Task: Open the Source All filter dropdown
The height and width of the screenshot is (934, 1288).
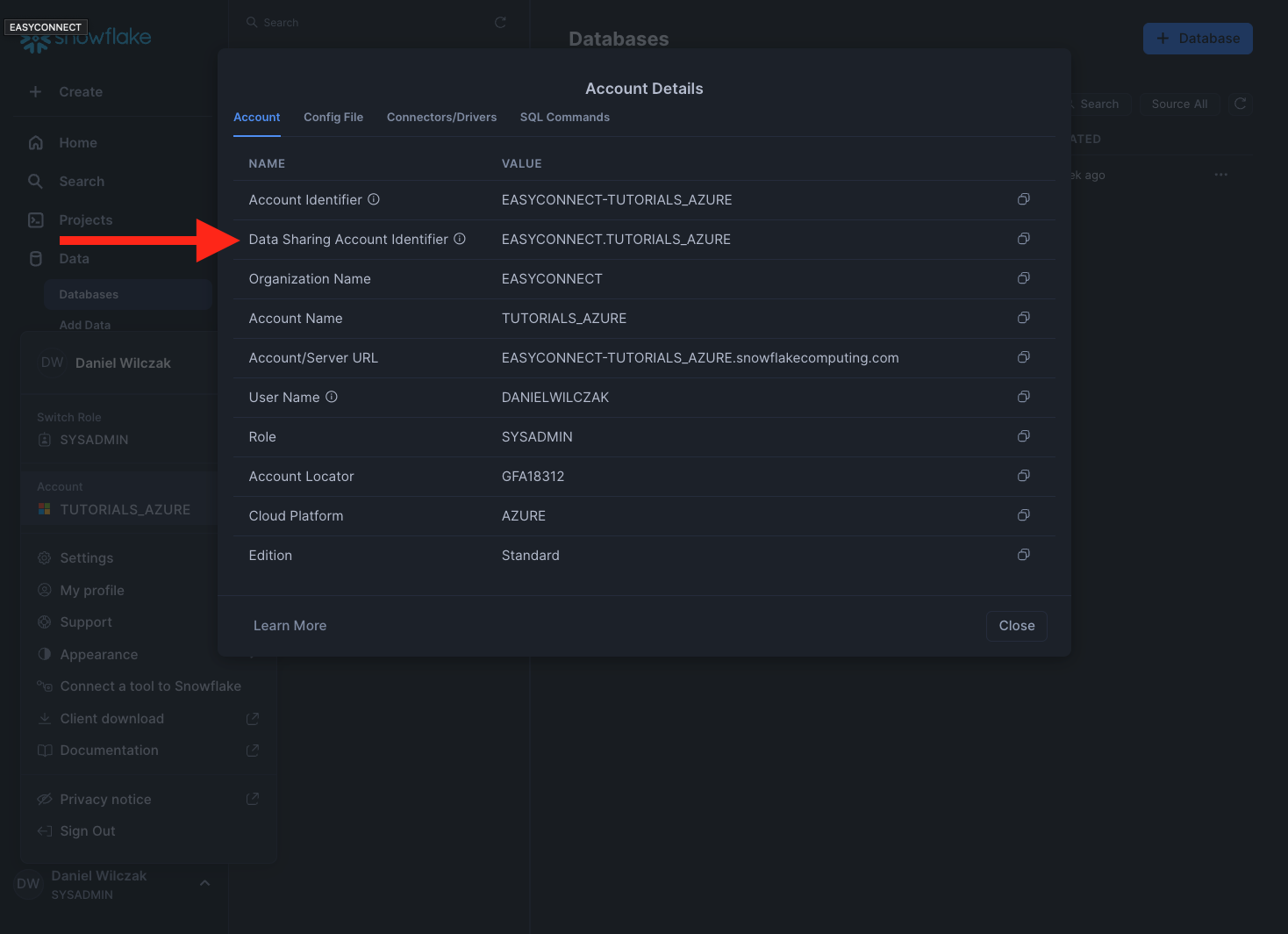Action: [1178, 104]
